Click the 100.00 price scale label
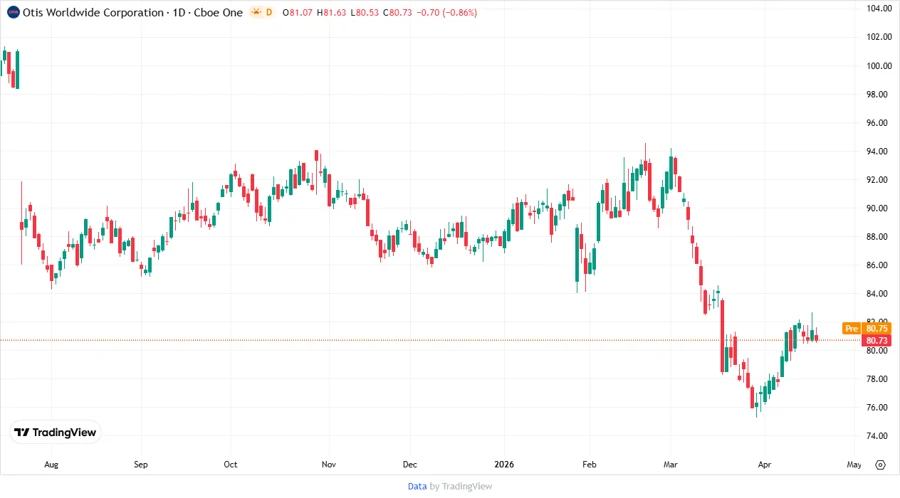The height and width of the screenshot is (498, 900). (879, 65)
